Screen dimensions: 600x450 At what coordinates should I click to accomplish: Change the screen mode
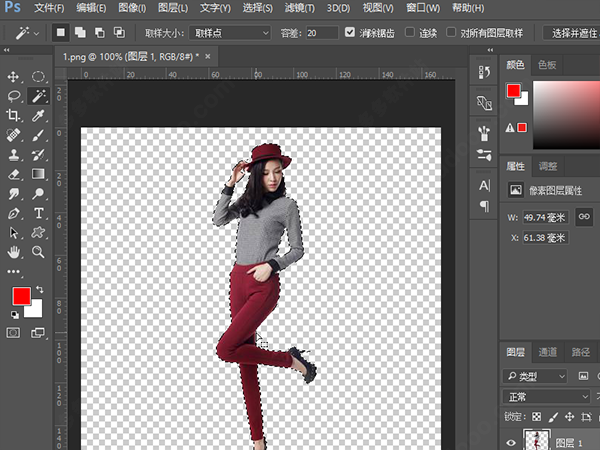(x=38, y=333)
